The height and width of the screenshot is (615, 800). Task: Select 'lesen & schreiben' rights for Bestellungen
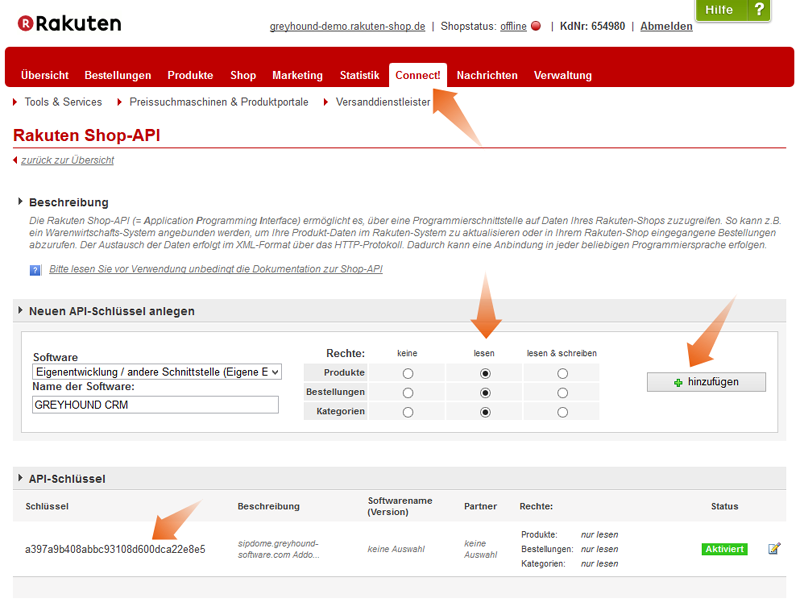pyautogui.click(x=562, y=393)
